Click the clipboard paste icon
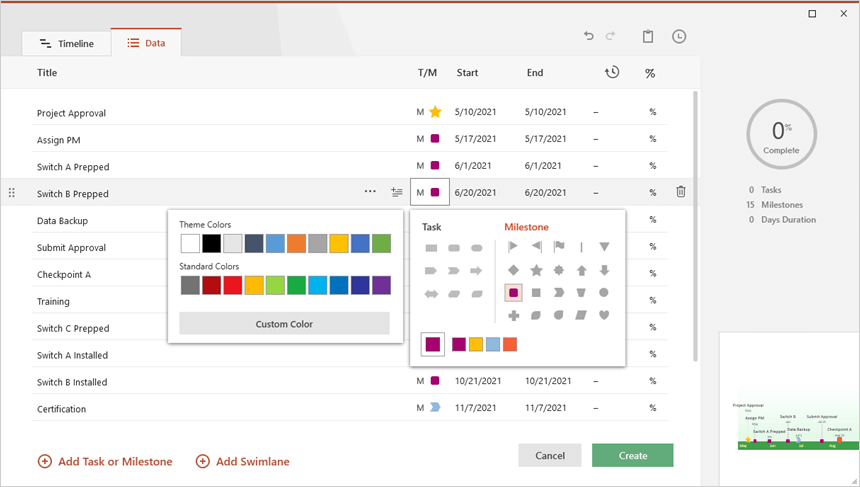This screenshot has width=860, height=487. click(648, 37)
